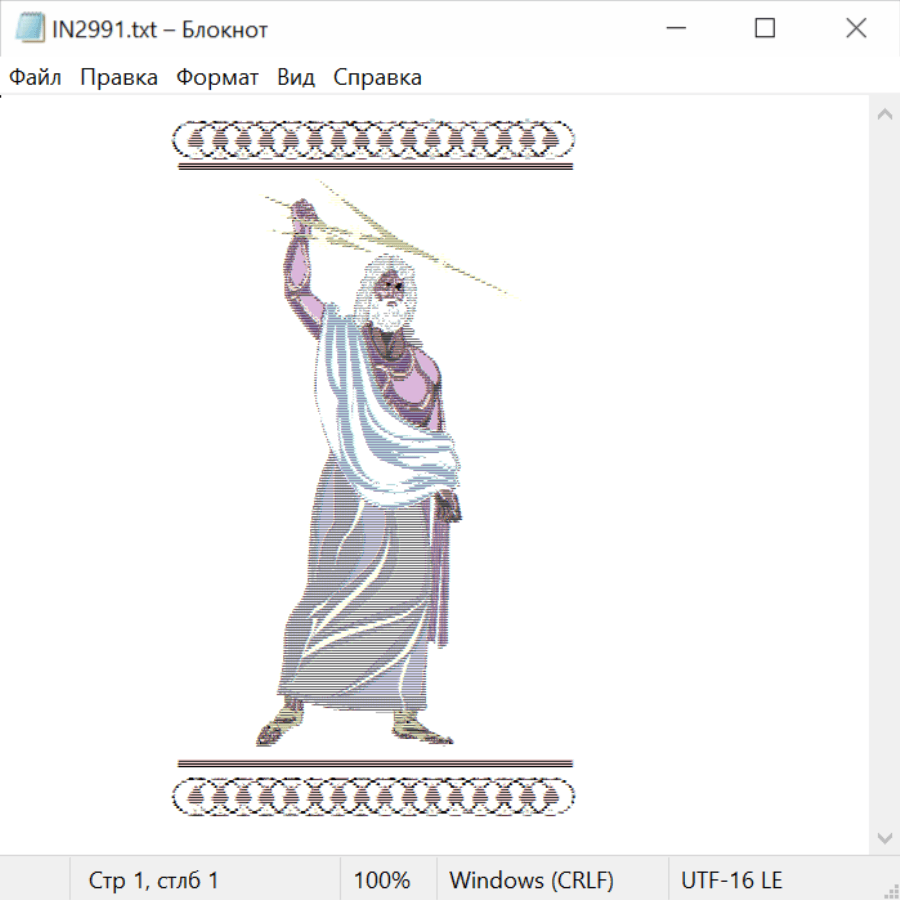
Task: Click the Windows (CRLF) line ending indicator
Action: [531, 880]
